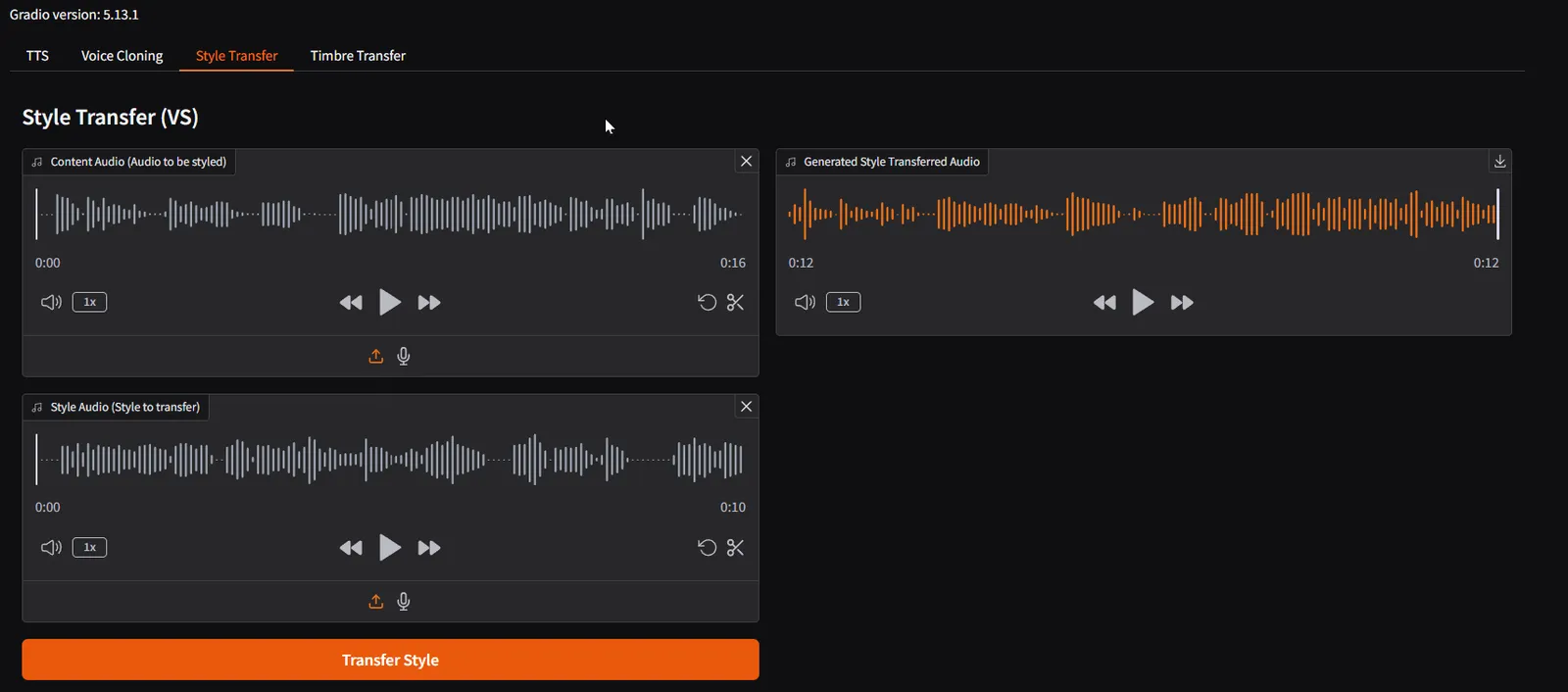Select the Style Transfer tab
The width and height of the screenshot is (1568, 692).
(x=236, y=56)
